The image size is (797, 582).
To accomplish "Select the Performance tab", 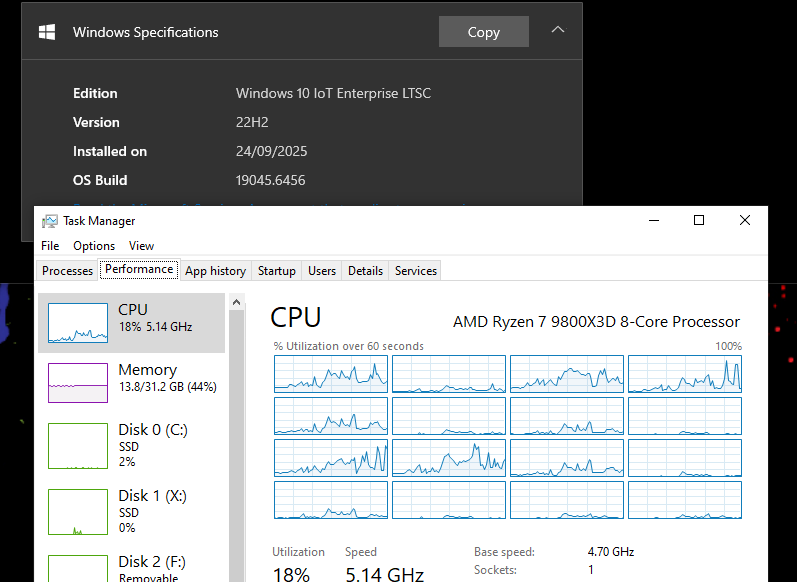I will click(139, 269).
